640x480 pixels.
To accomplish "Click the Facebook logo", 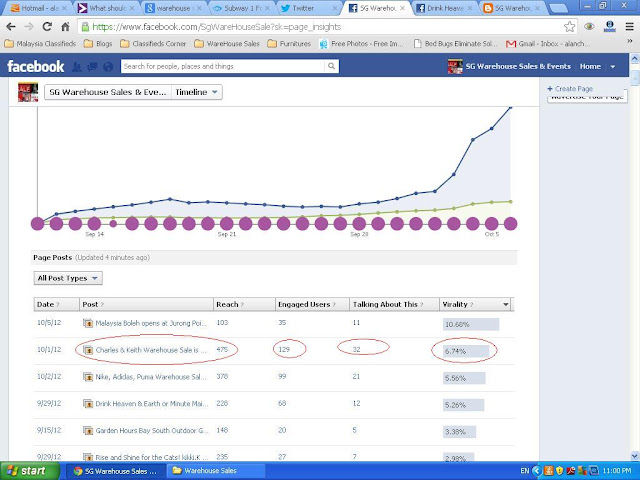I will (36, 67).
